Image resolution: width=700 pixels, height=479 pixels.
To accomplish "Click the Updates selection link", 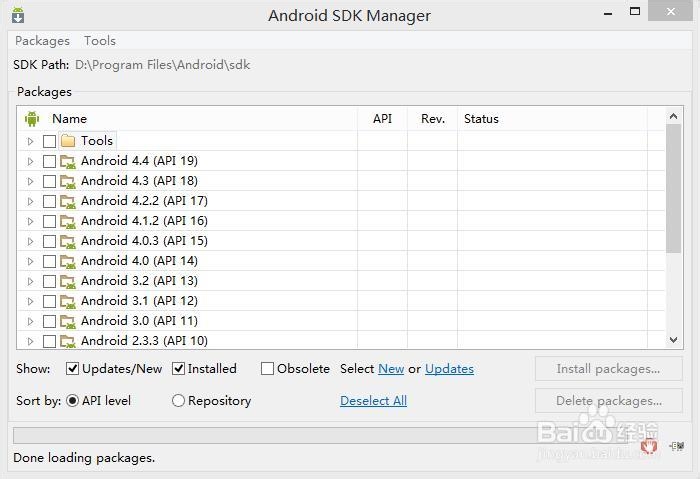I will click(x=449, y=369).
